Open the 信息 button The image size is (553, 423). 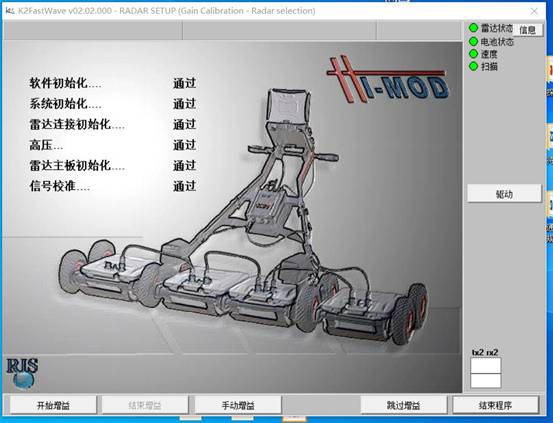click(527, 30)
